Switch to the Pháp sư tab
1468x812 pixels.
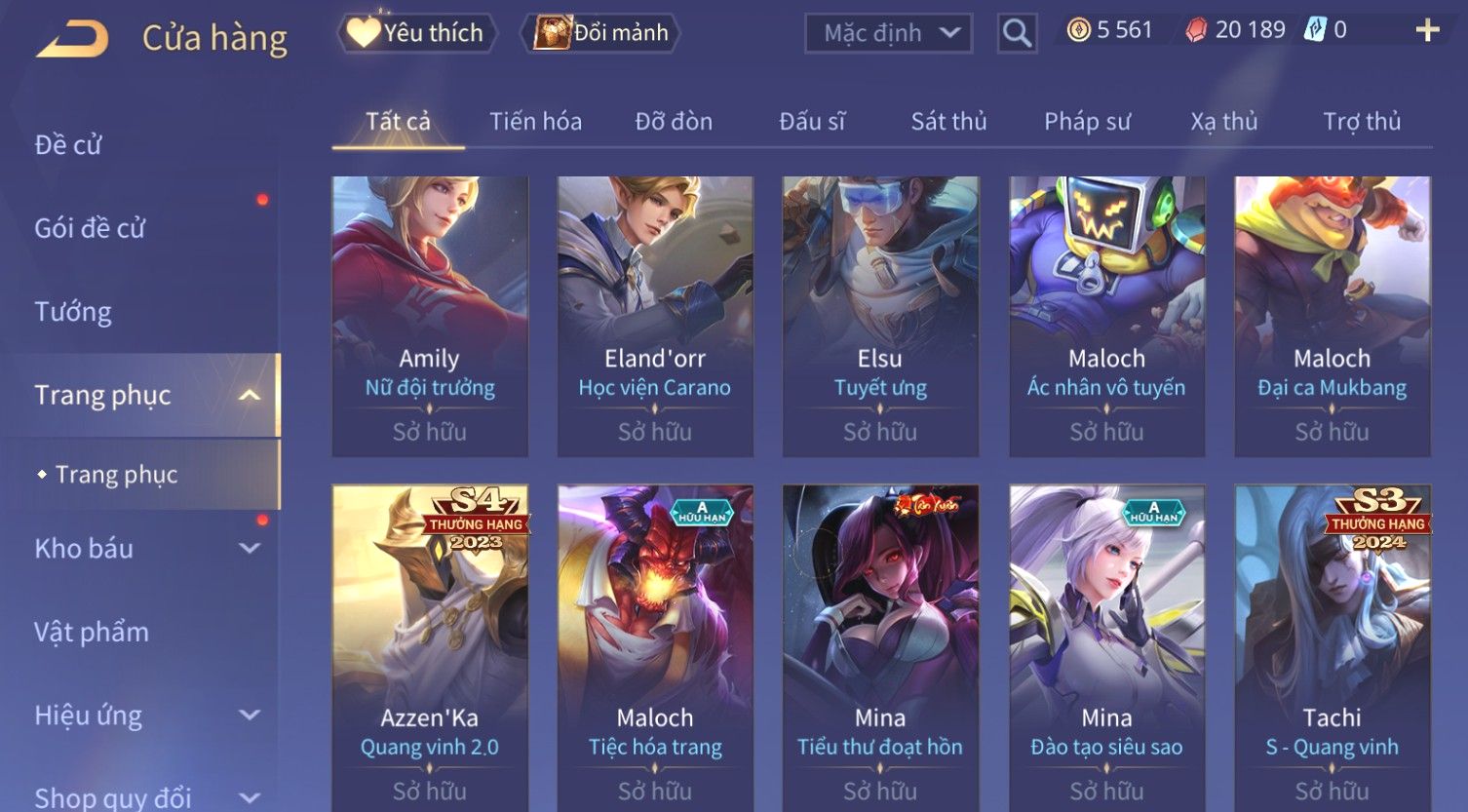(x=1087, y=122)
